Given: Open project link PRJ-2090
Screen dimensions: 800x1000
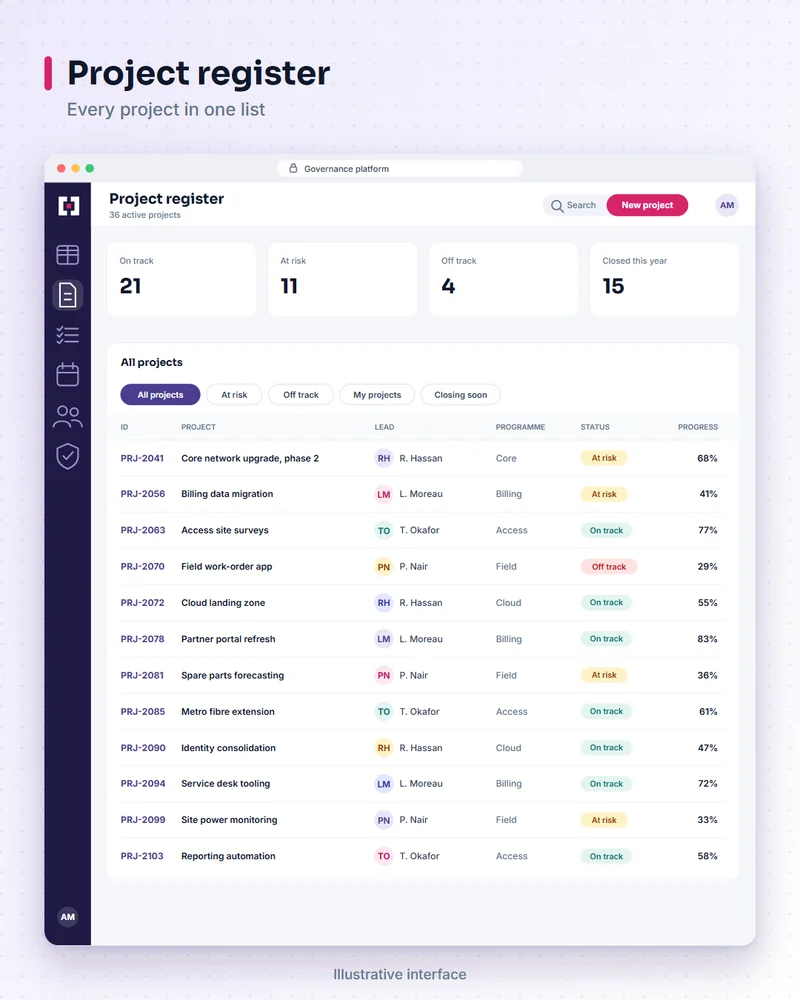Looking at the screenshot, I should (143, 747).
